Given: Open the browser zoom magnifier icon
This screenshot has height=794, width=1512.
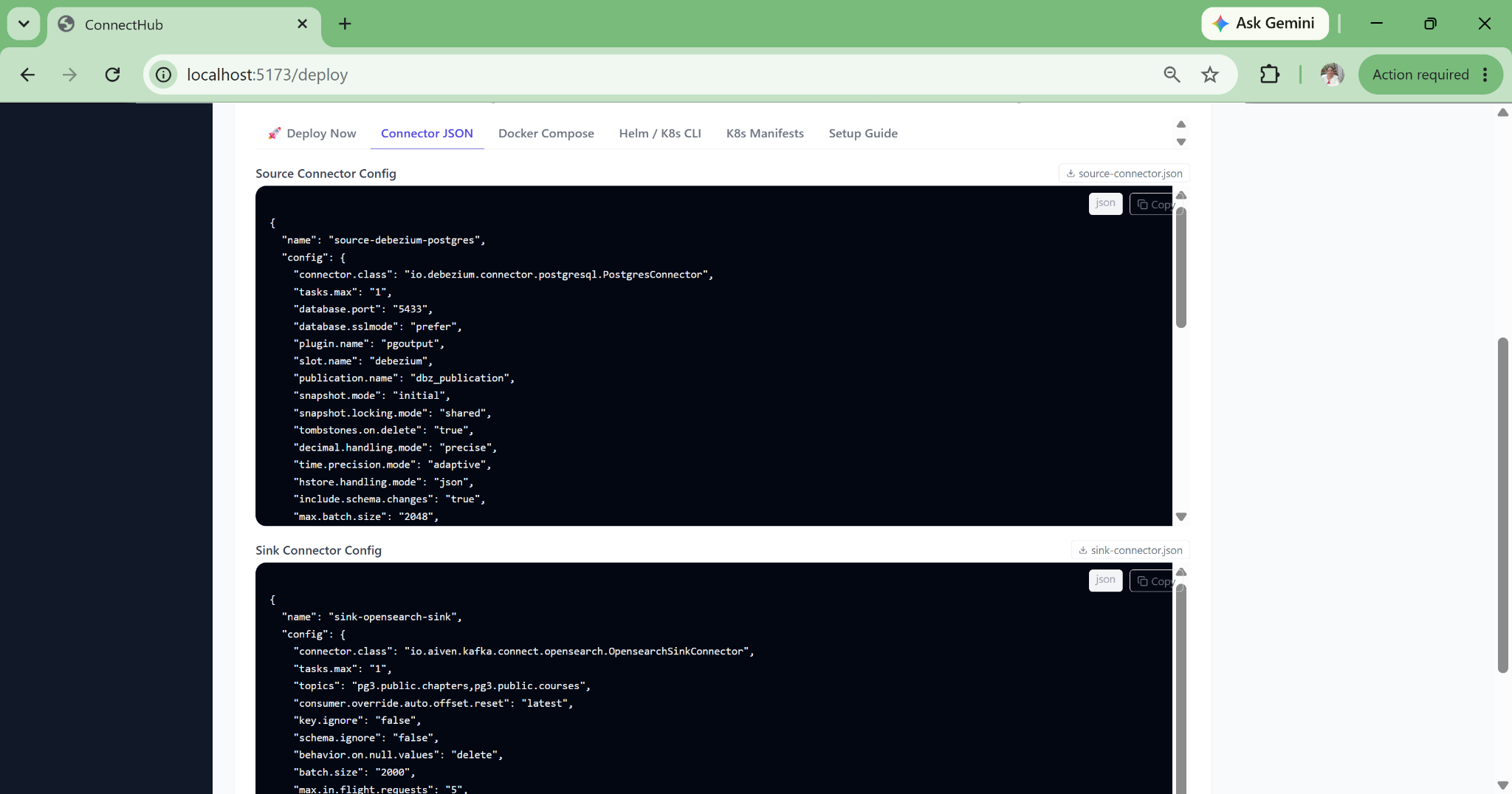Looking at the screenshot, I should coord(1172,75).
